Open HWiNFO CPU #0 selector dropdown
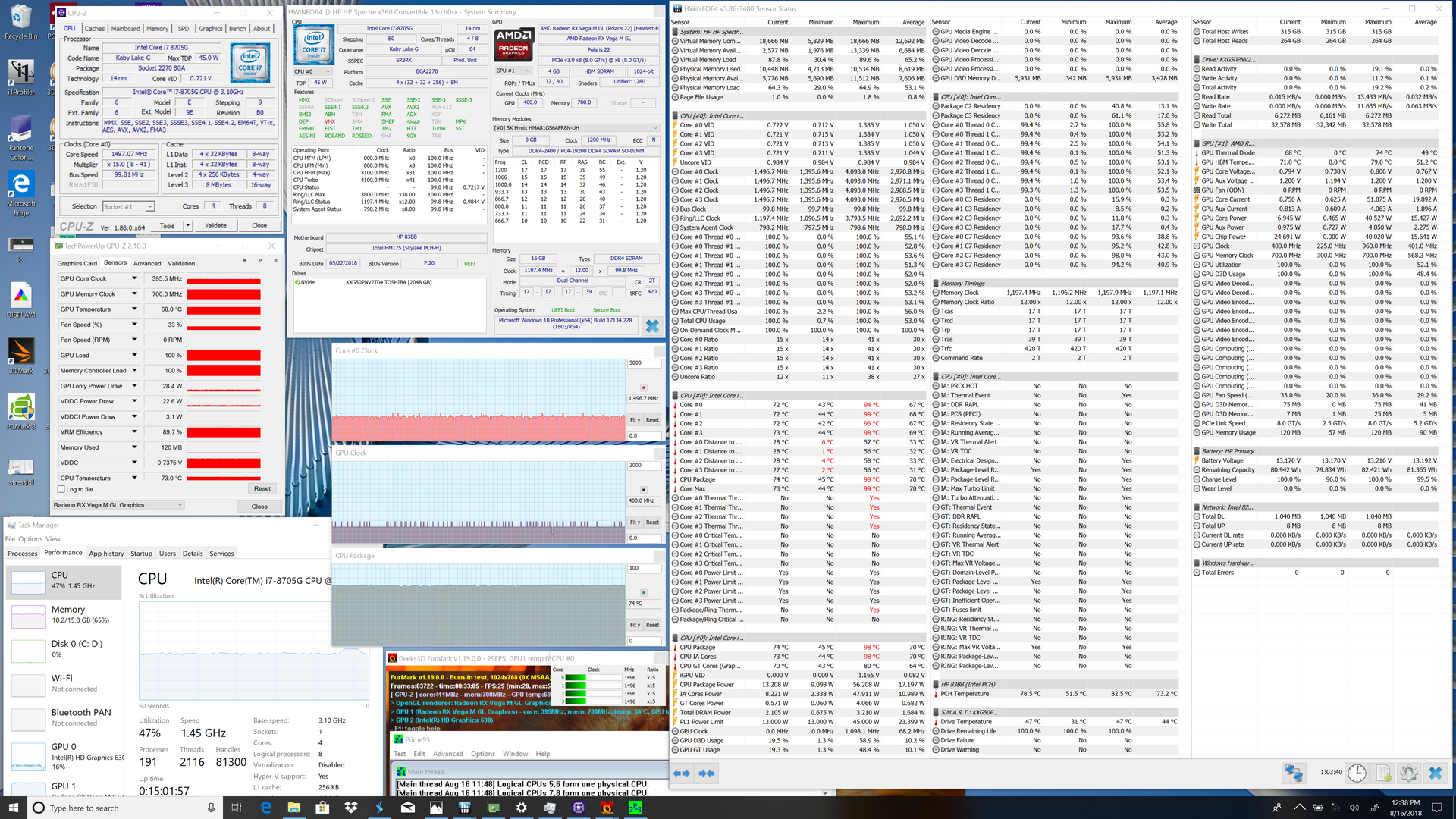This screenshot has height=819, width=1456. [x=312, y=71]
